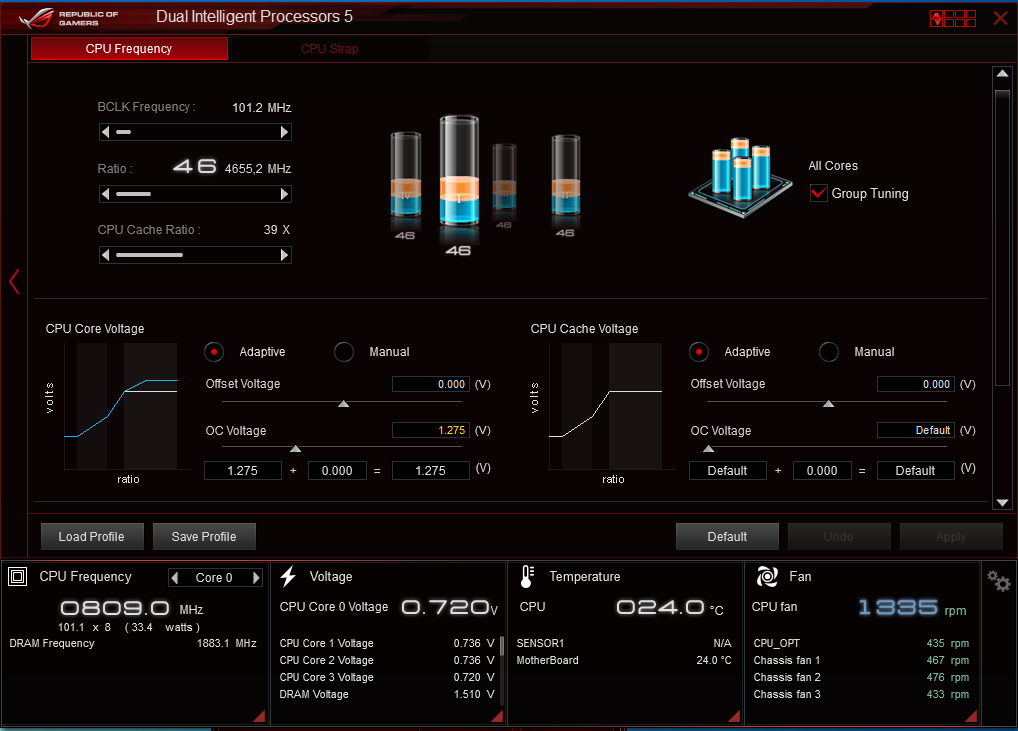Select Manual mode for CPU Core Voltage

point(343,352)
